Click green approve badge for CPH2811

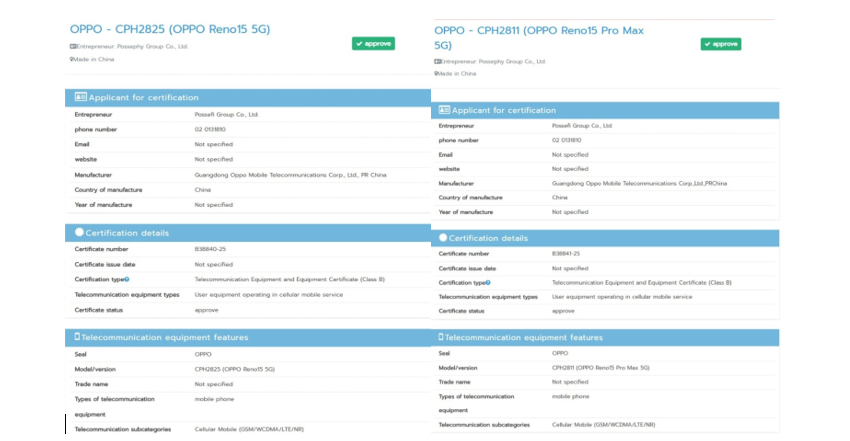click(x=720, y=44)
